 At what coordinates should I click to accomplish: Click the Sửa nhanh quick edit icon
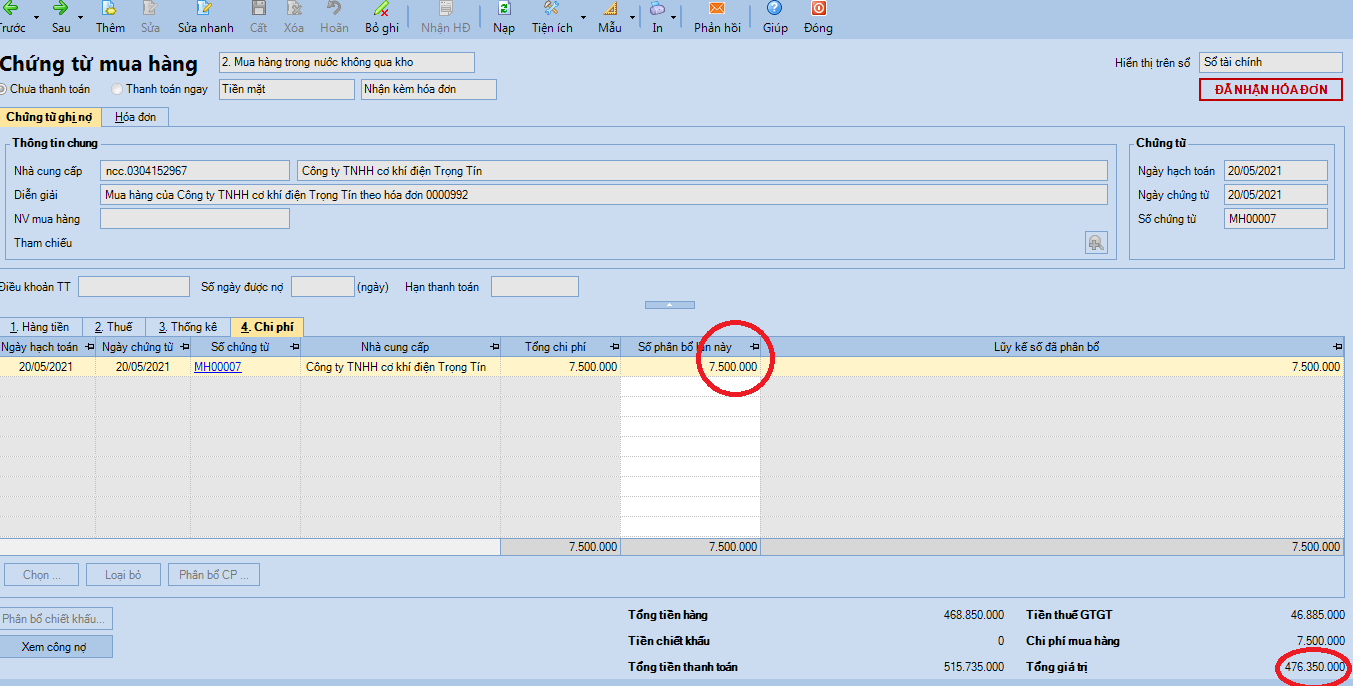205,9
